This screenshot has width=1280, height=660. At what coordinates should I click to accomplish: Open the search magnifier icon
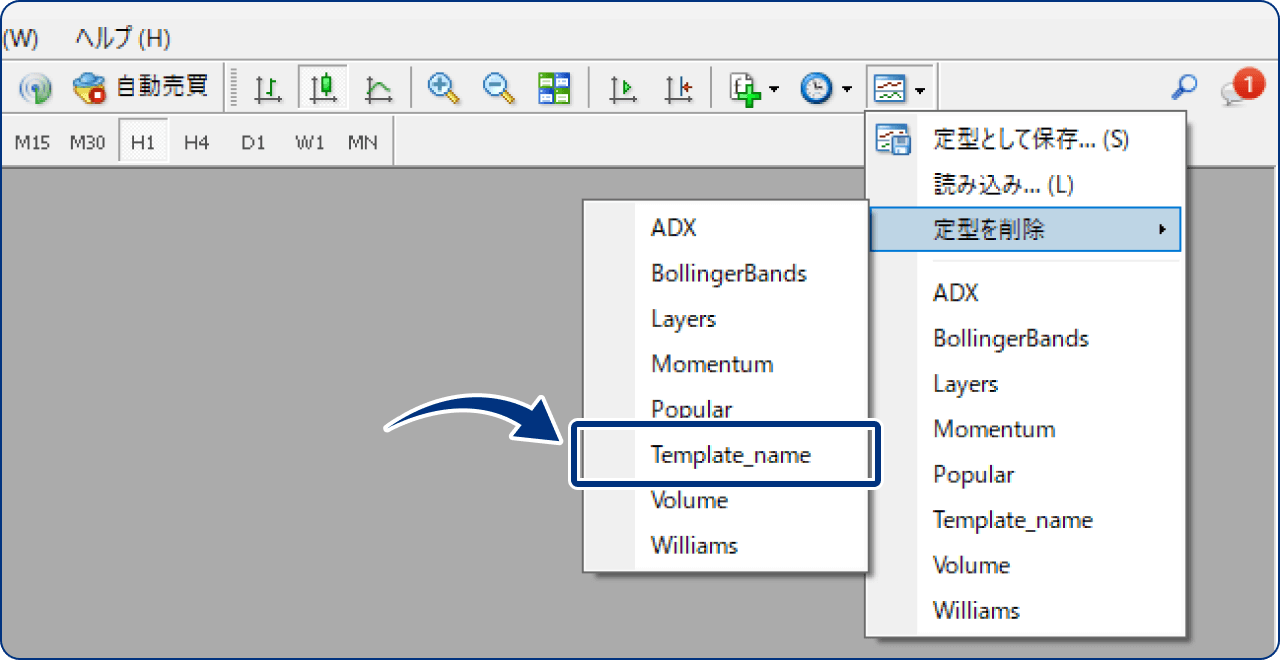tap(1184, 88)
